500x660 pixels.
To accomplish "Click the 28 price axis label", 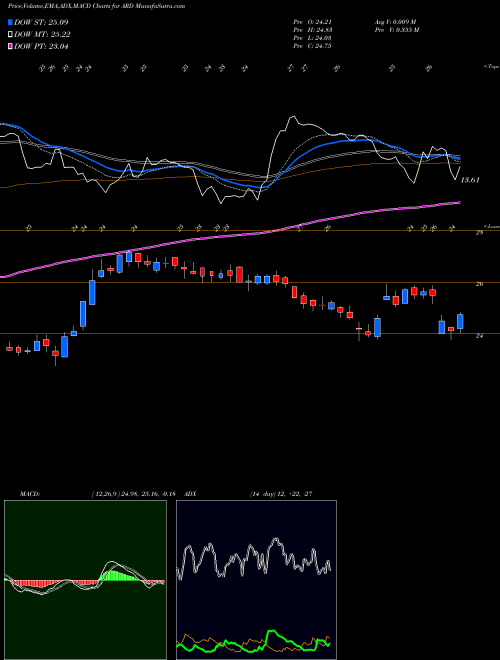I will click(x=479, y=232).
